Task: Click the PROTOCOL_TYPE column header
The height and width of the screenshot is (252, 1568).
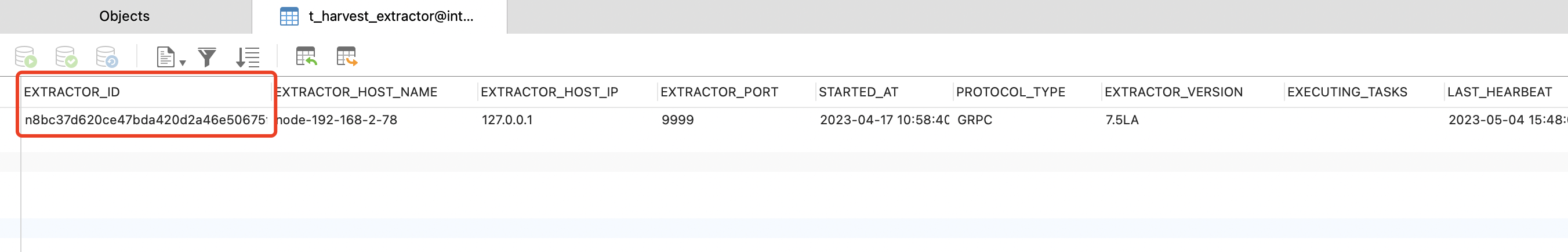Action: [x=1010, y=92]
